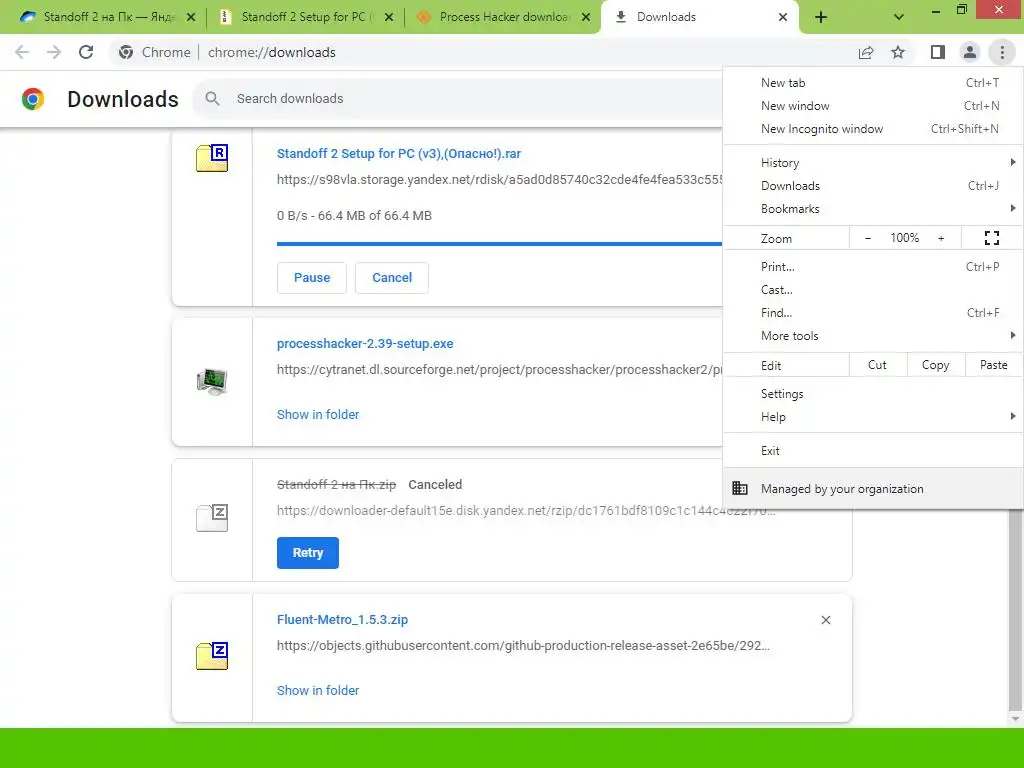Screen dimensions: 1024x768
Task: Expand the History submenu
Action: point(873,163)
